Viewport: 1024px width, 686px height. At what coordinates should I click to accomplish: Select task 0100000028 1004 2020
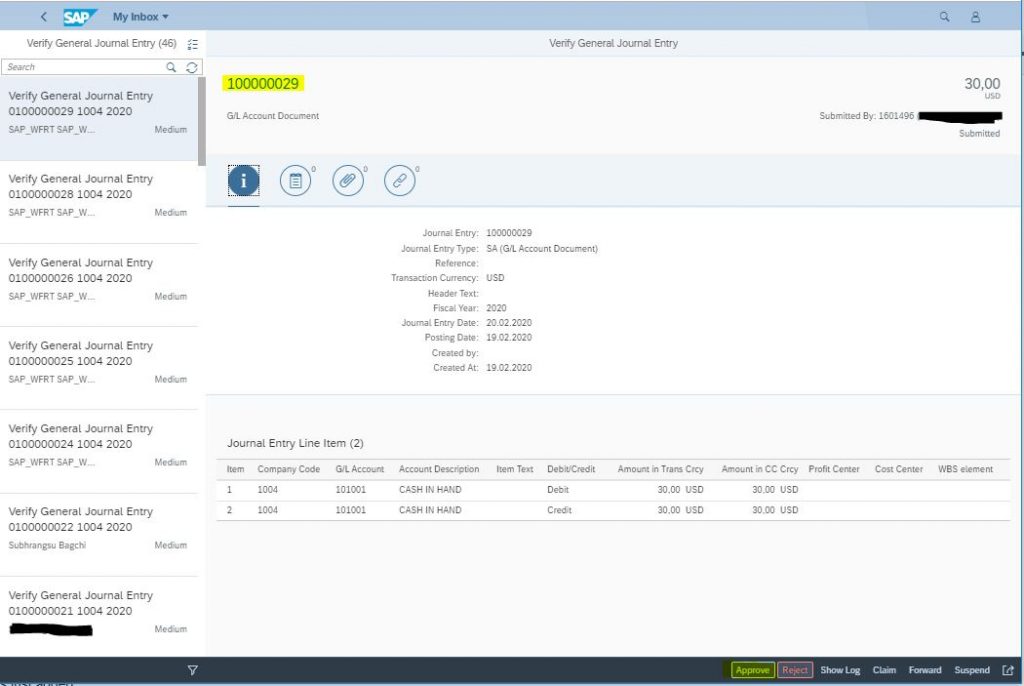pos(99,202)
